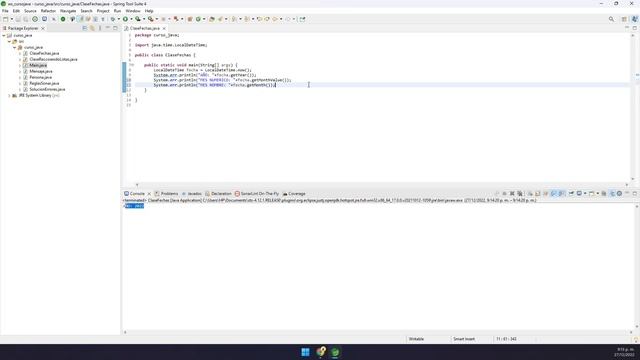Maximize the Console panel
This screenshot has height=360, width=640.
click(635, 193)
